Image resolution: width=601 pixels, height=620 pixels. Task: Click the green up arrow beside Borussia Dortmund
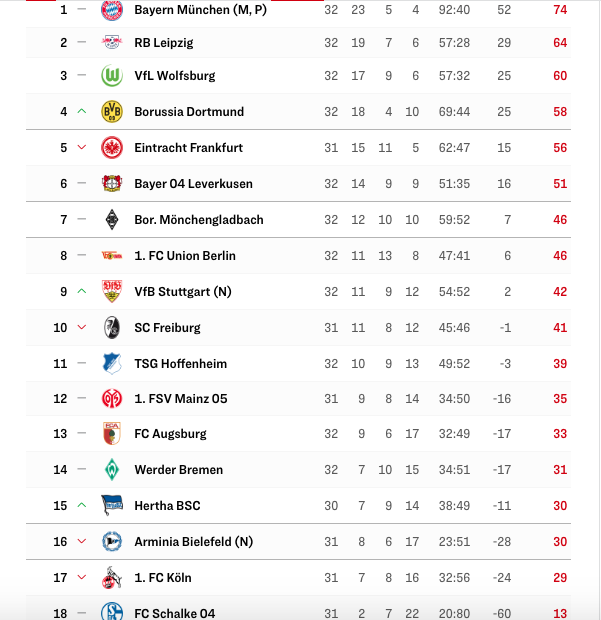point(82,112)
